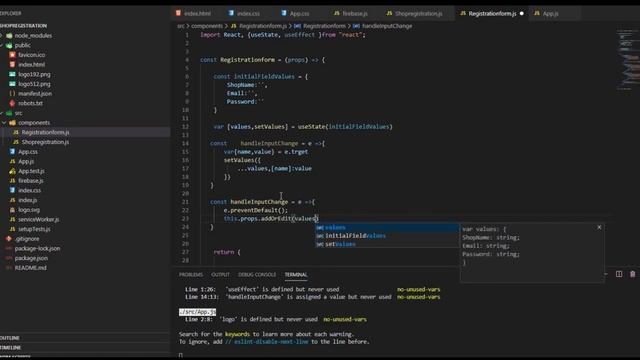Open manifest.json in the explorer

[35, 93]
